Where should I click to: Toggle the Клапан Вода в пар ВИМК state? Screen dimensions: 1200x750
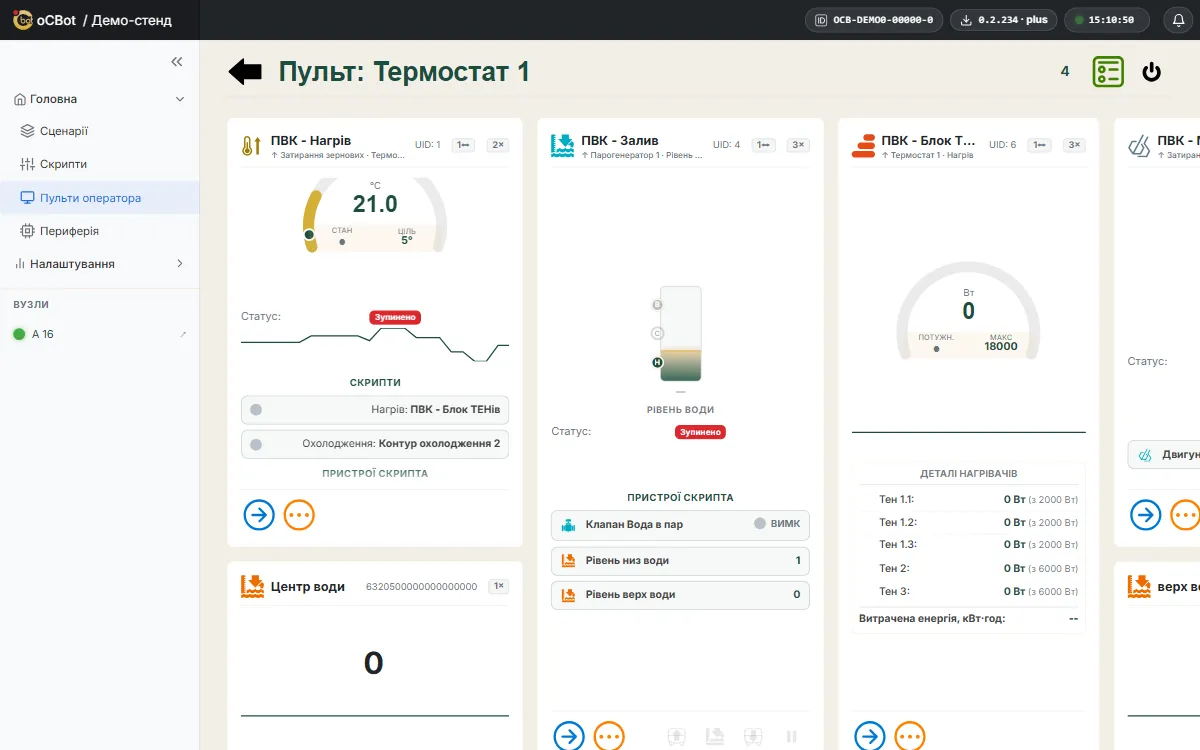coord(777,524)
